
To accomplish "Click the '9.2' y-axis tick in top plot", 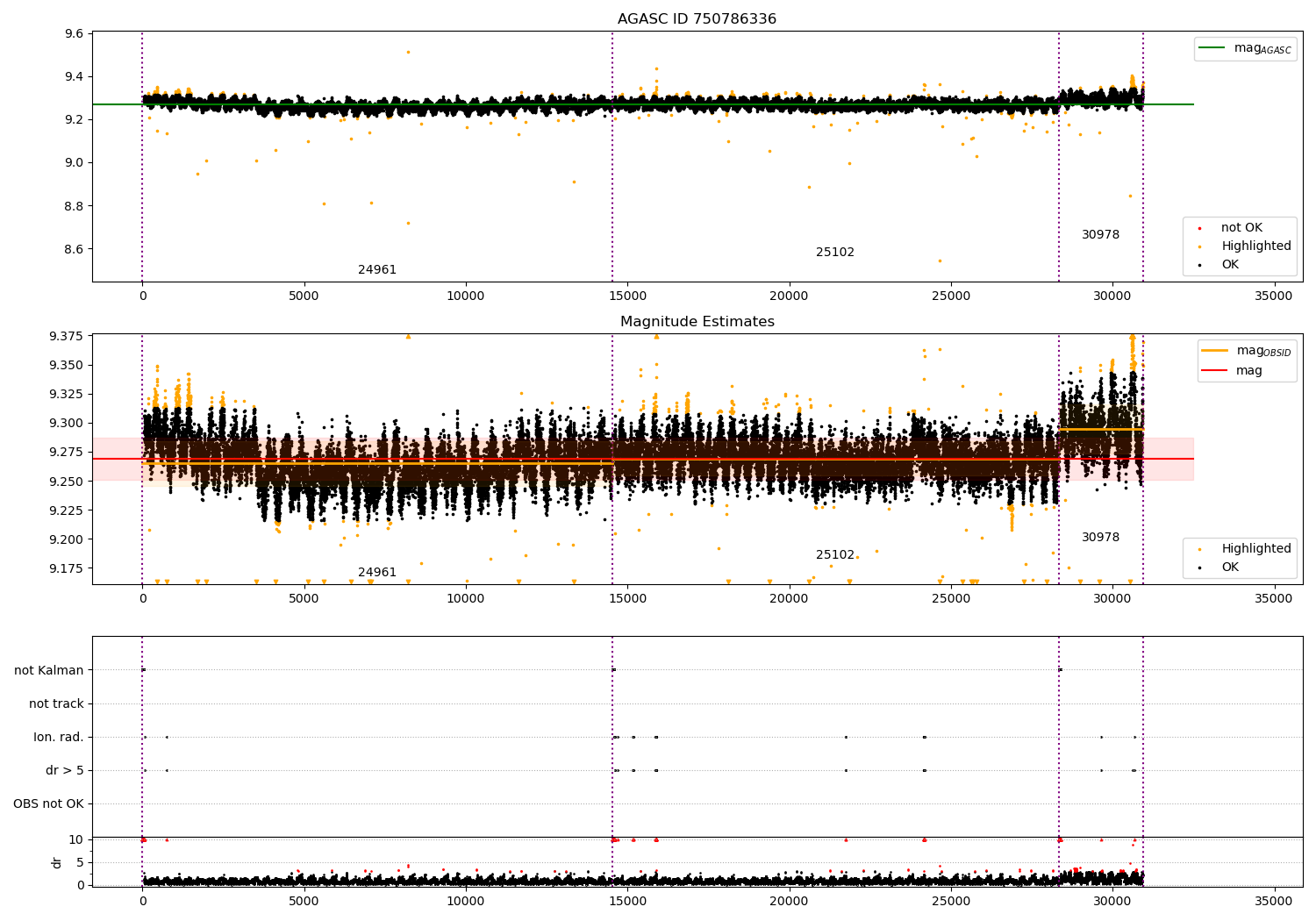I will pyautogui.click(x=75, y=120).
